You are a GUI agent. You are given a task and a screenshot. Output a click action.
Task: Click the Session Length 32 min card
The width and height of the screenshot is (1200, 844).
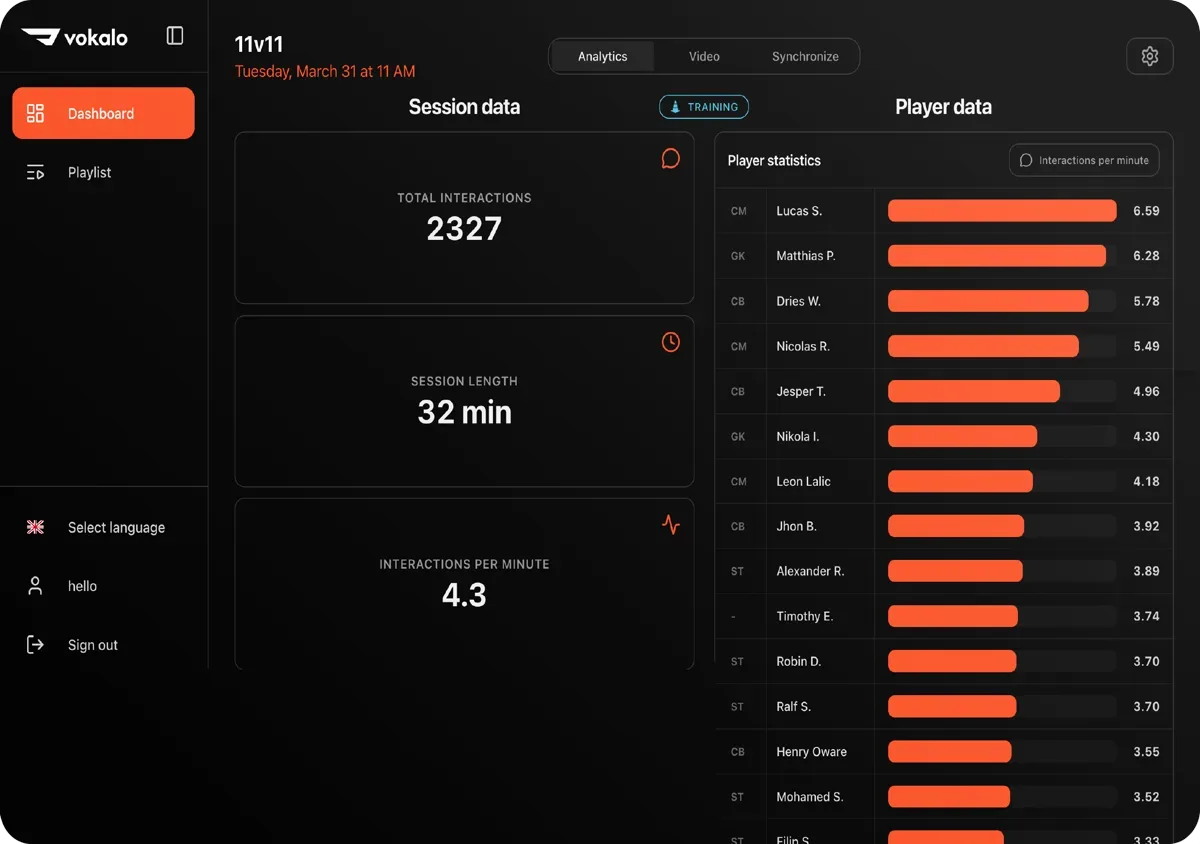click(x=464, y=401)
